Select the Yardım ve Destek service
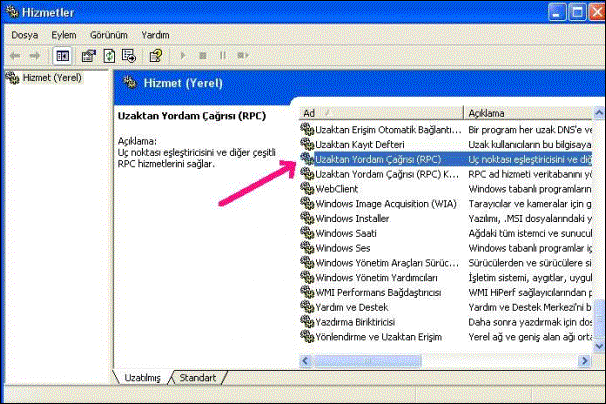The width and height of the screenshot is (606, 404). click(352, 307)
